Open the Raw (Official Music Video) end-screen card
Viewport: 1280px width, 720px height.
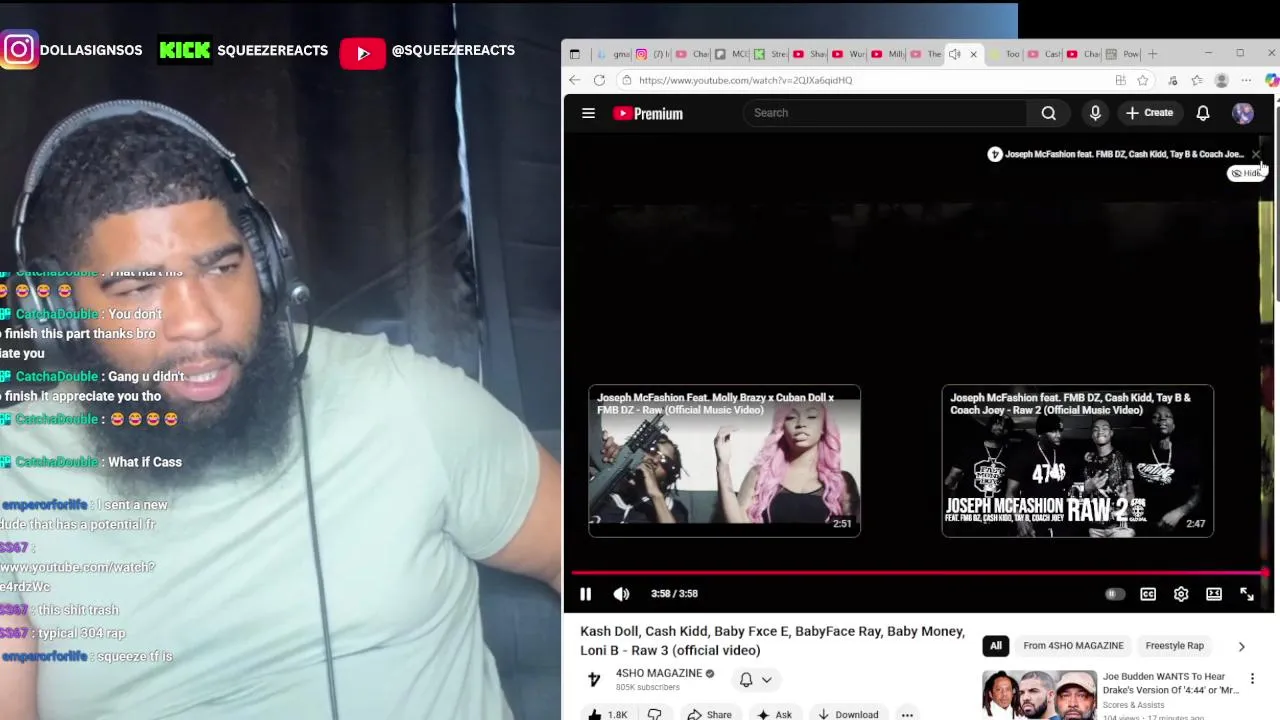click(724, 461)
